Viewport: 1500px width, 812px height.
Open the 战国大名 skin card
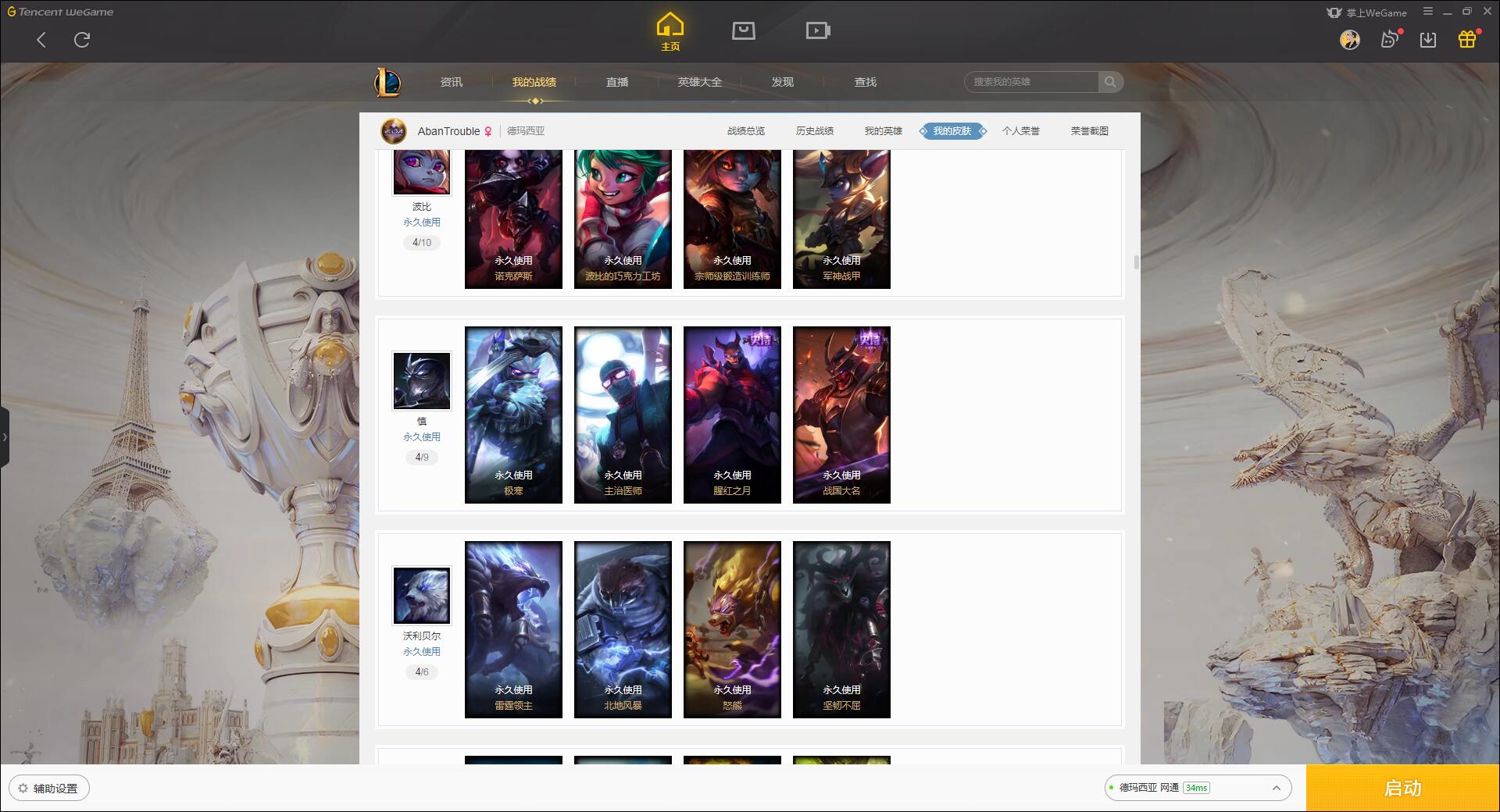pos(841,415)
